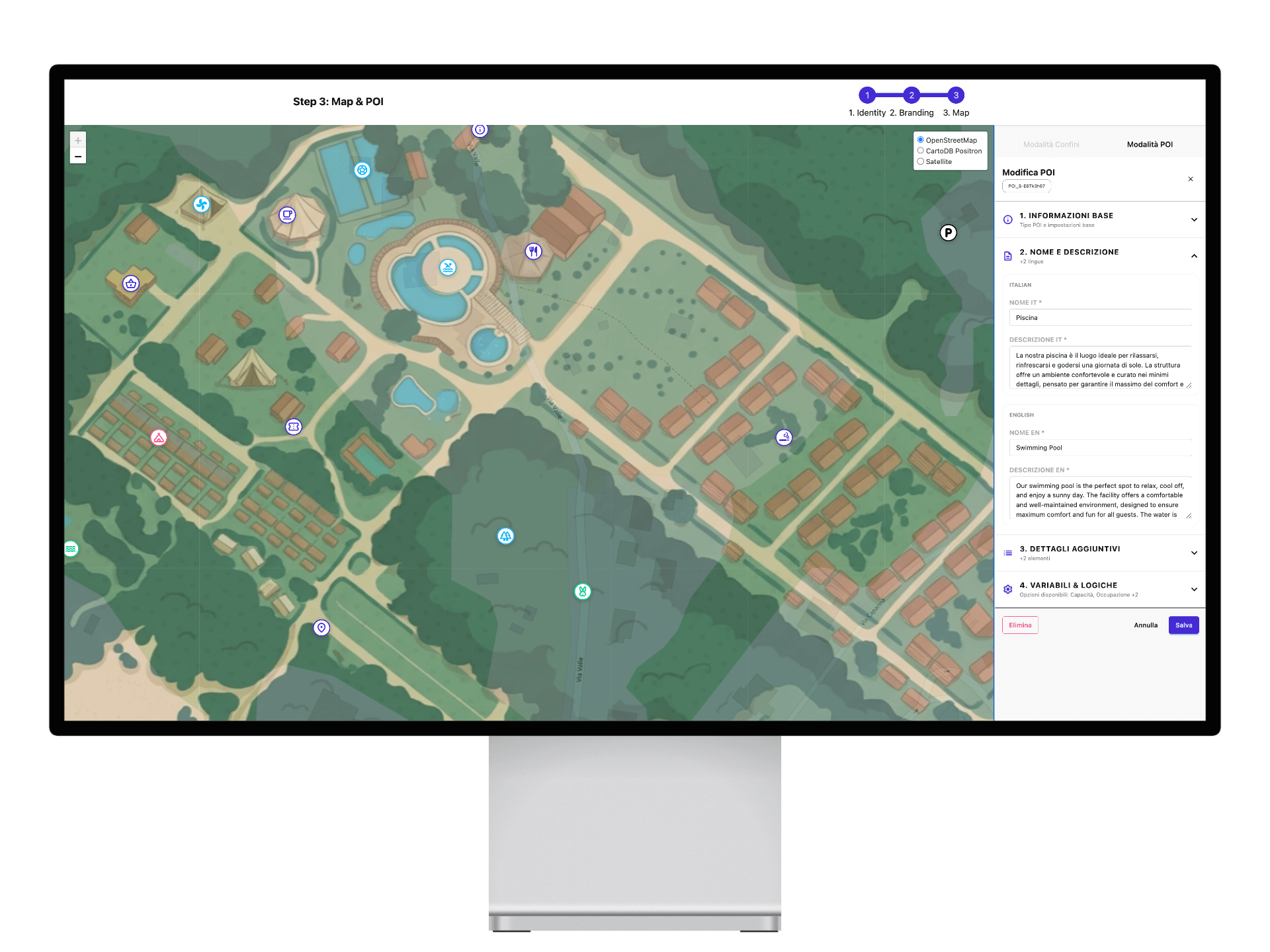Switch to the CartoDB Positron layer

[x=920, y=151]
